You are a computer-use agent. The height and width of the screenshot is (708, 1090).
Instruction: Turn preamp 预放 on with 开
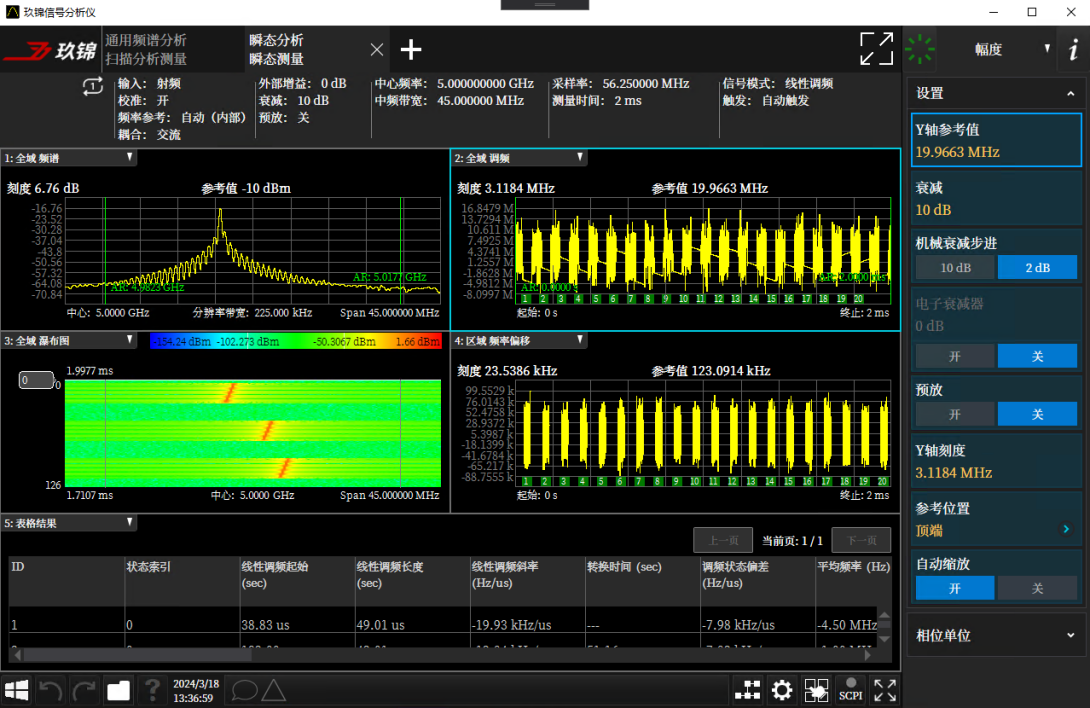[x=955, y=415]
